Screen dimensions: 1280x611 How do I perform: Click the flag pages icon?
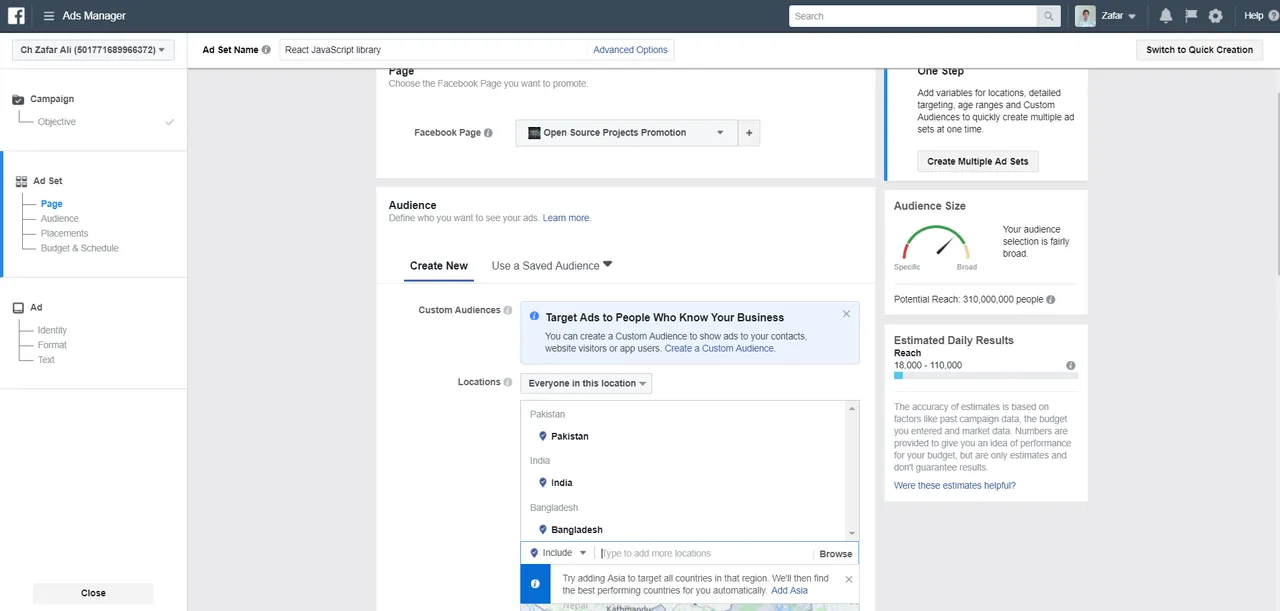(1191, 16)
